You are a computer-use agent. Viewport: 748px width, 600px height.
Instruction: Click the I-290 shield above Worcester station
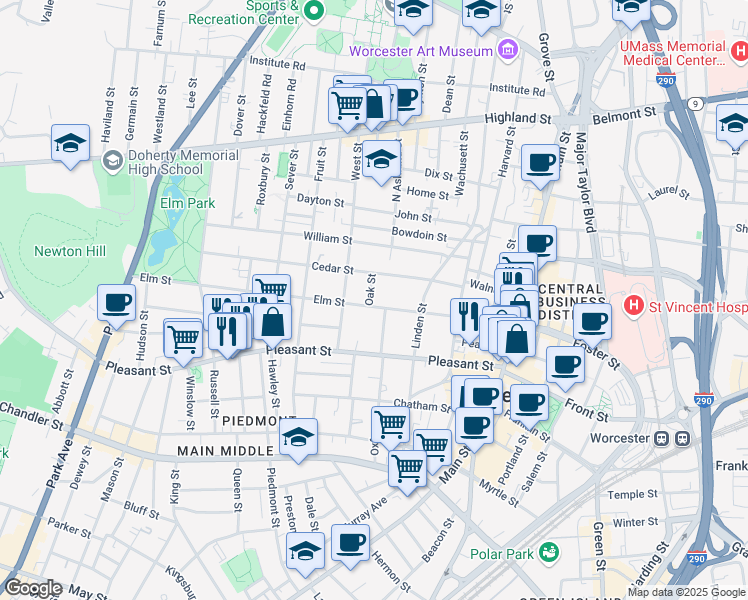pos(704,400)
